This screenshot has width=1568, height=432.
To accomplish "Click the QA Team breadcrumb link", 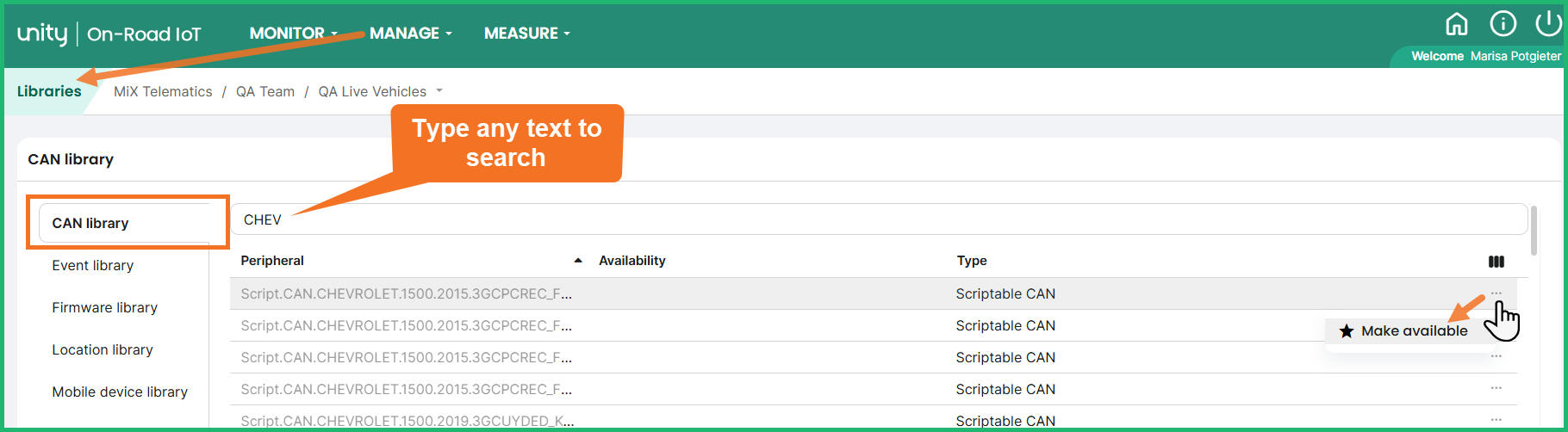I will pos(265,91).
